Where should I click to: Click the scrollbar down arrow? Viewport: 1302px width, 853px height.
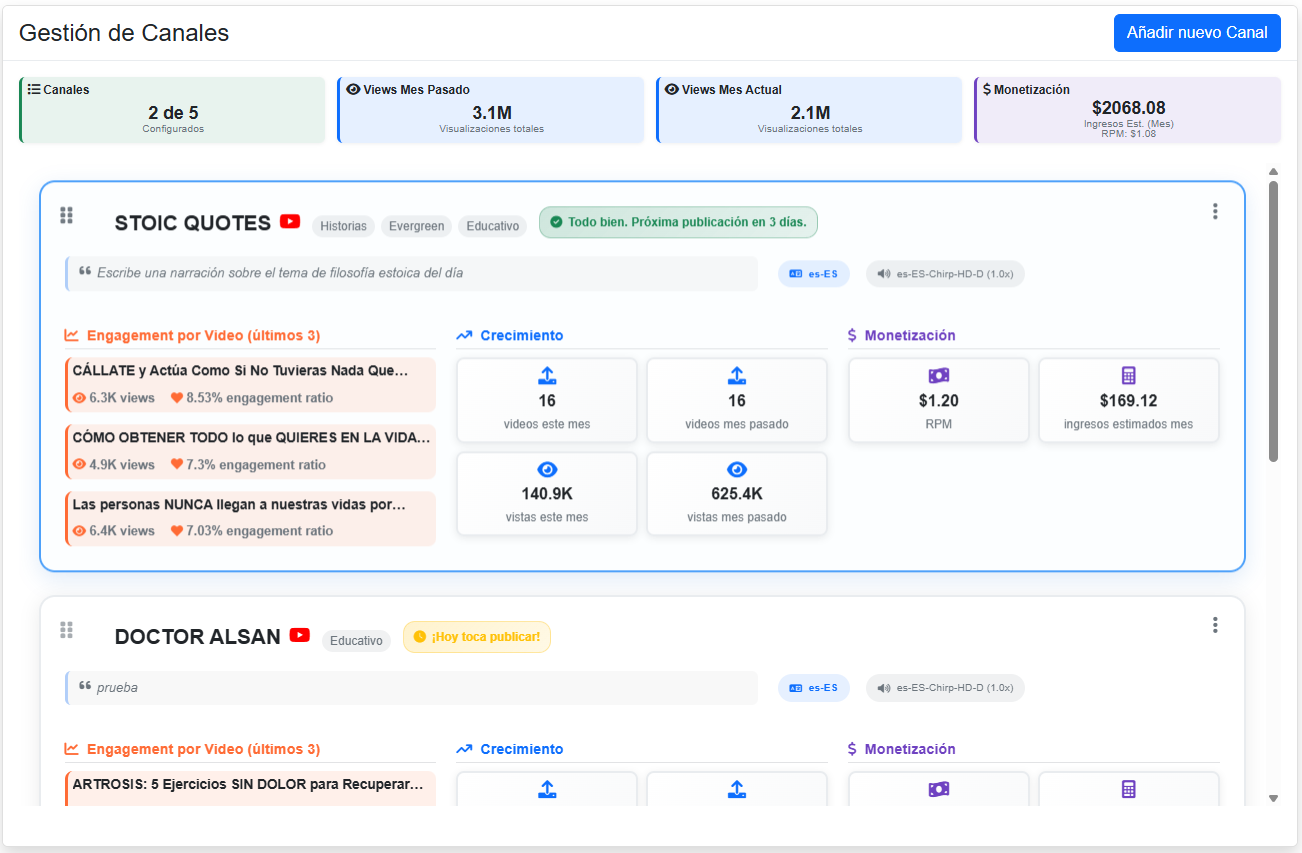(1273, 798)
